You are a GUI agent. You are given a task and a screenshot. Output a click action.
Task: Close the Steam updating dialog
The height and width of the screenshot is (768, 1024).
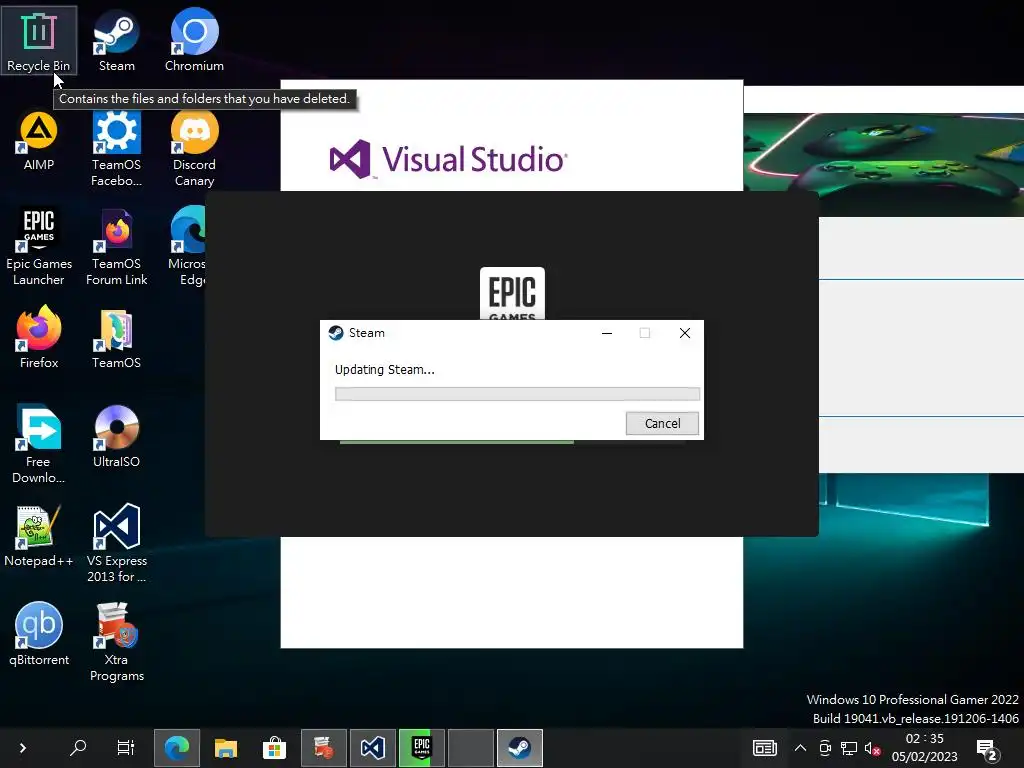684,333
